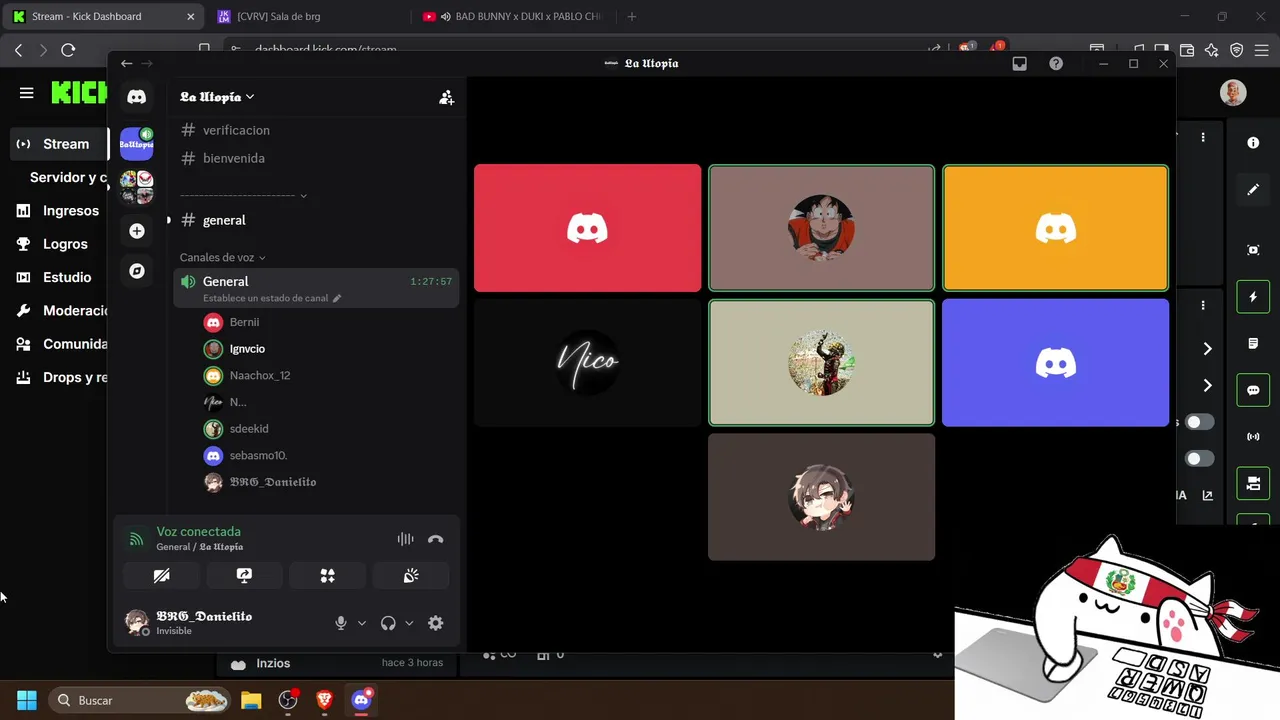Open Discord direct messages home icon
Image resolution: width=1280 pixels, height=720 pixels.
tap(137, 97)
